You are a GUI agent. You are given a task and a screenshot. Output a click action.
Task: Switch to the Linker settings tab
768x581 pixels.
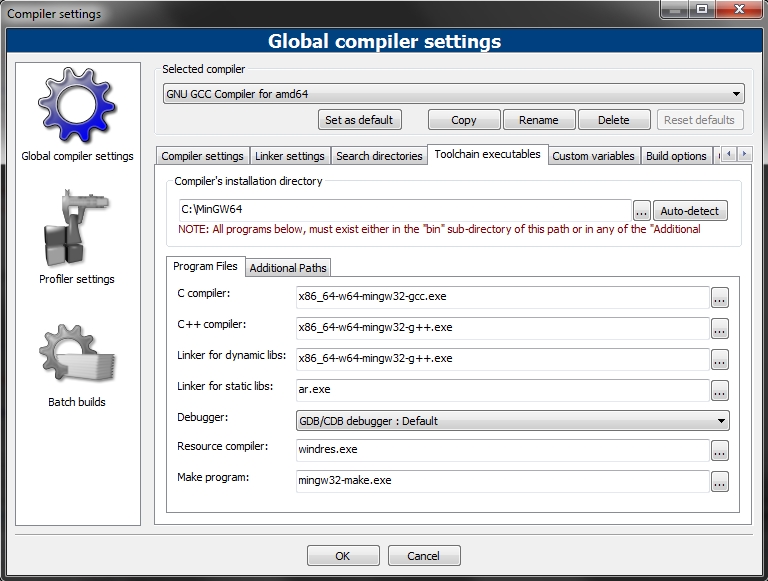point(290,156)
